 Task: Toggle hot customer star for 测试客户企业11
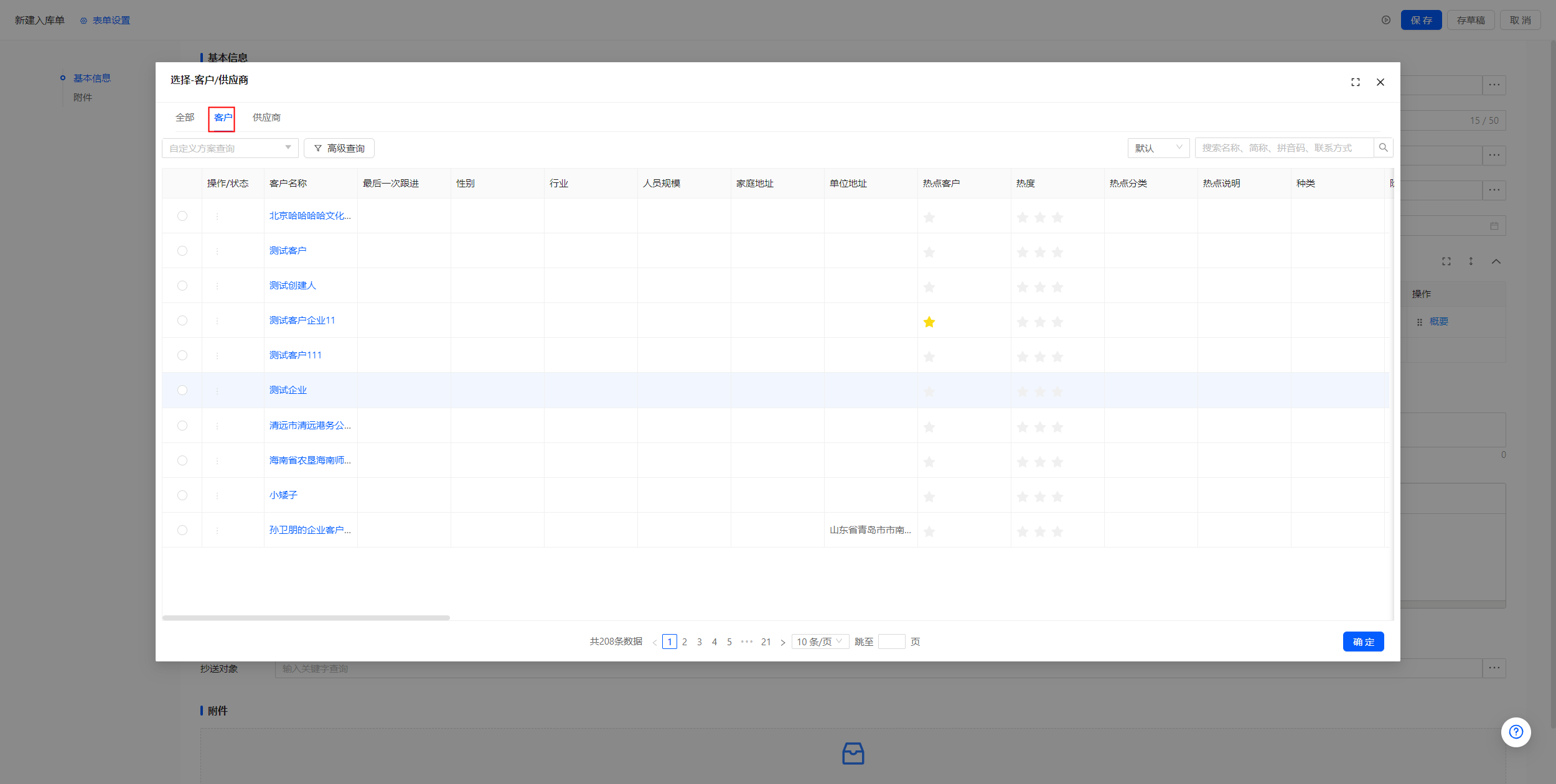click(929, 322)
